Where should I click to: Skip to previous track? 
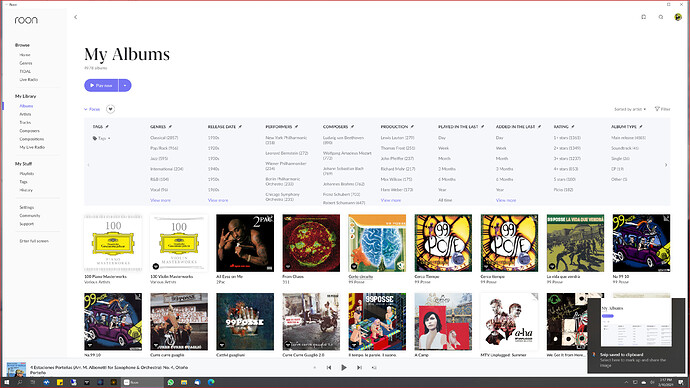(329, 368)
